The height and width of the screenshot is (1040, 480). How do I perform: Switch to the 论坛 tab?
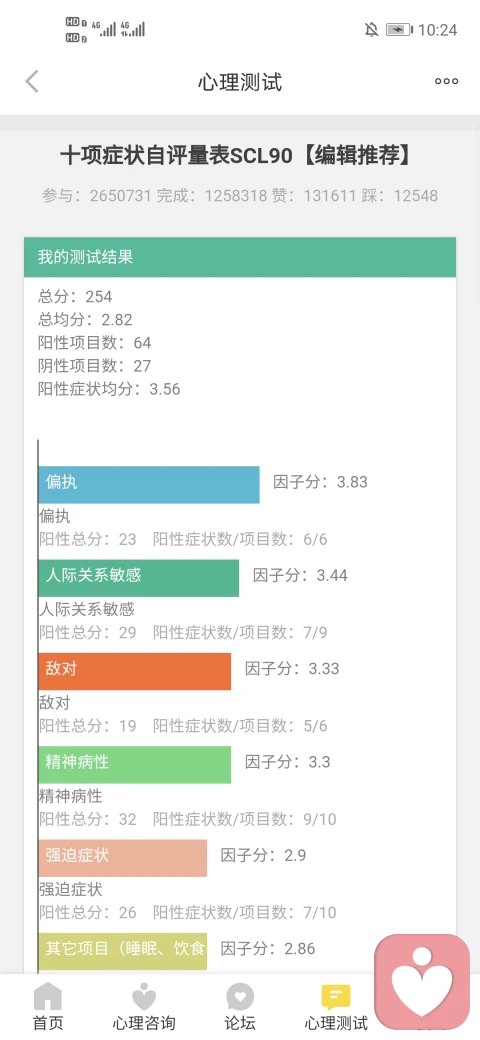point(240,1022)
